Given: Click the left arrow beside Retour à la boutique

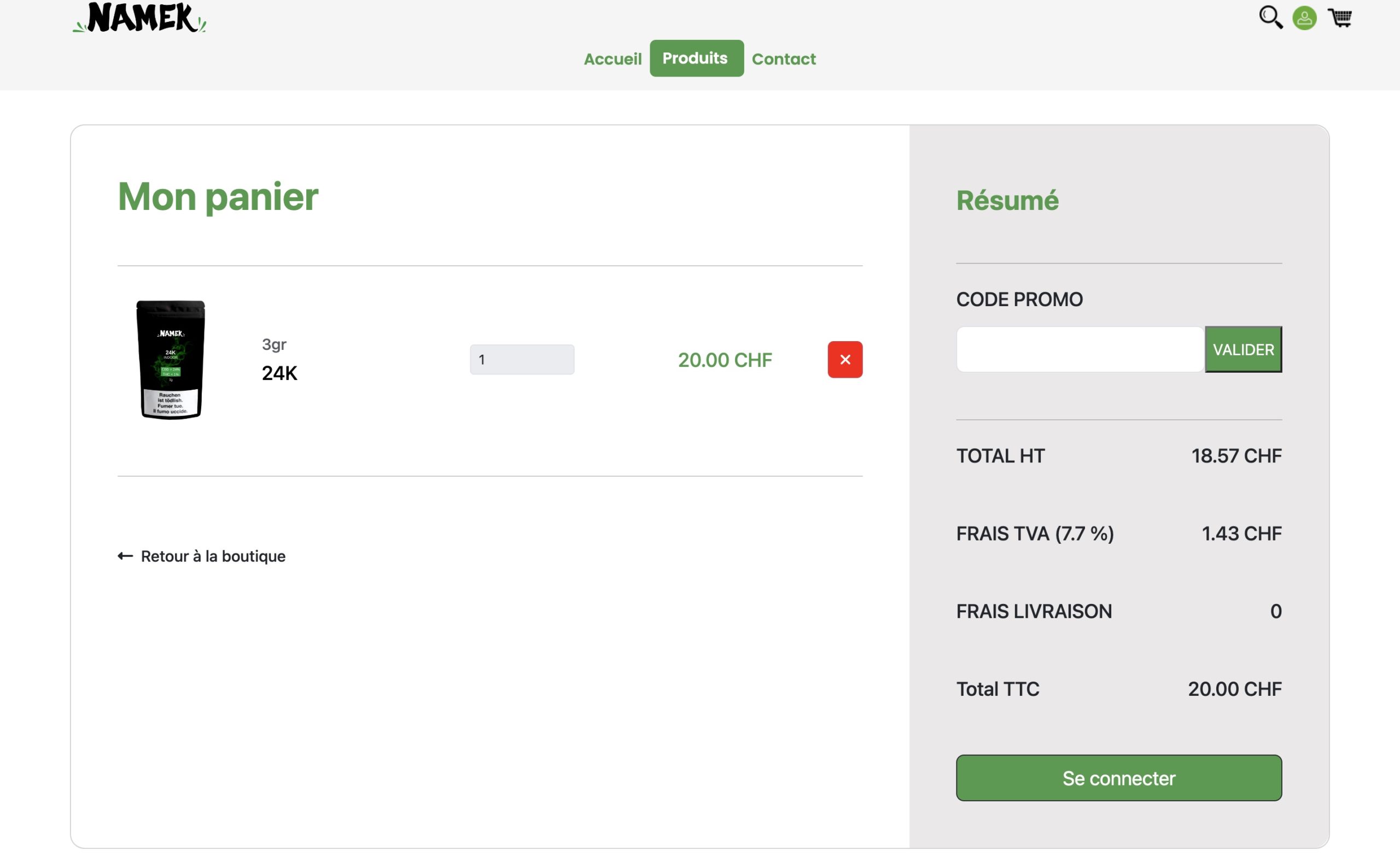Looking at the screenshot, I should [x=125, y=556].
